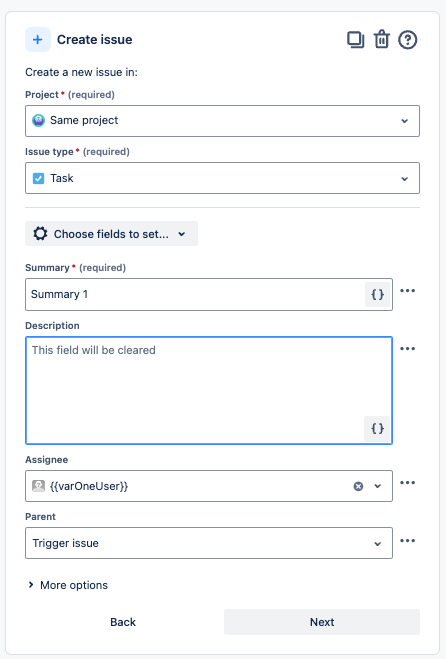Viewport: 446px width, 659px height.
Task: Open the Parent dropdown showing Trigger issue
Action: click(x=209, y=543)
